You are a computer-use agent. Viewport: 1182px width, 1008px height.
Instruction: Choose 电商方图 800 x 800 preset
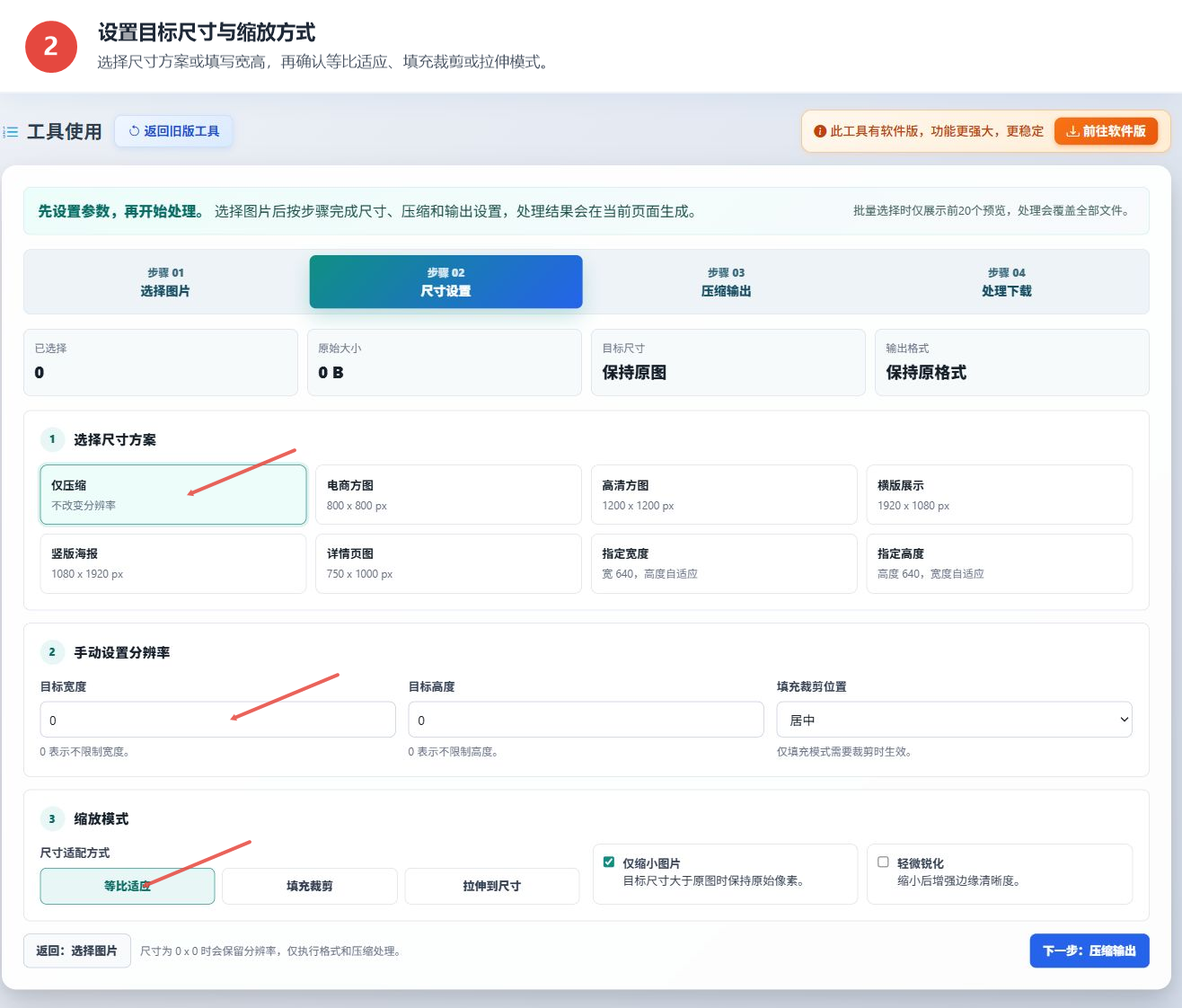pyautogui.click(x=448, y=495)
